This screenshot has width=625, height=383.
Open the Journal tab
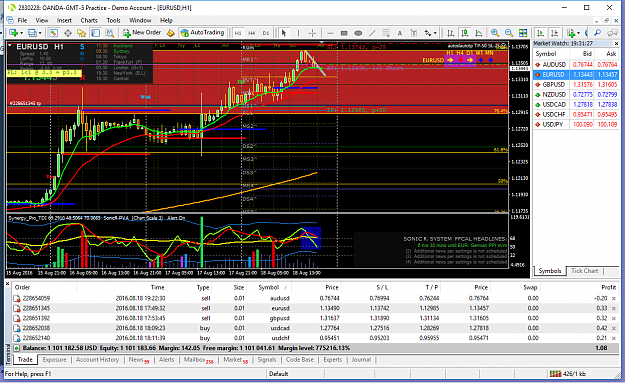(361, 359)
